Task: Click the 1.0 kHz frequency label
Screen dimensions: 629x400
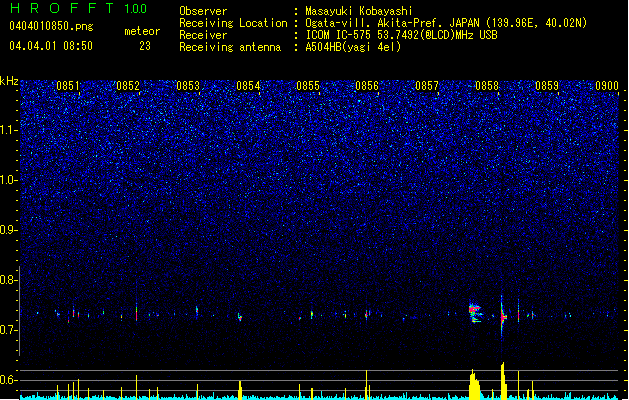Action: [8, 180]
